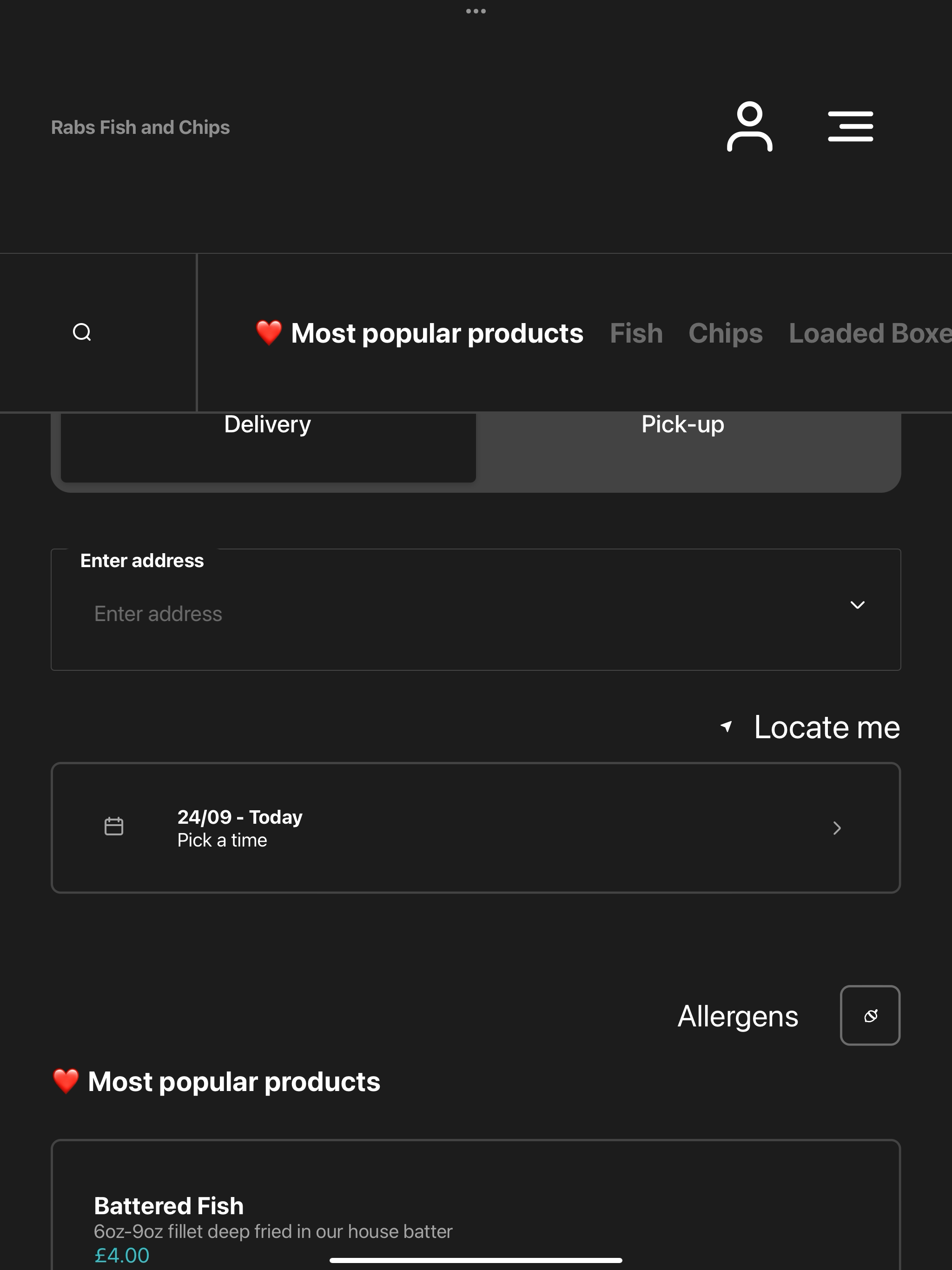Select the Loaded Boxes category tab
The image size is (952, 1270).
coord(870,334)
